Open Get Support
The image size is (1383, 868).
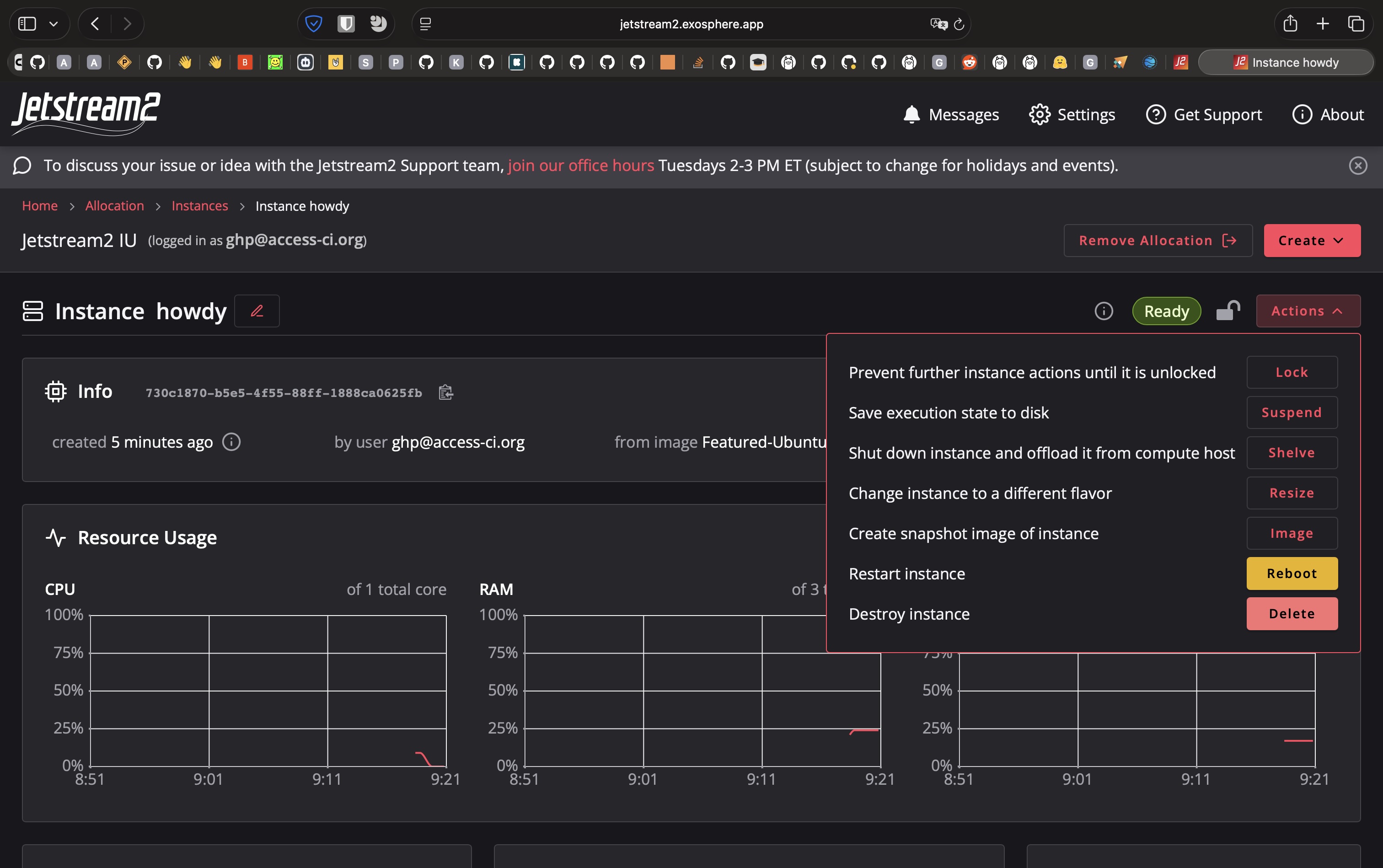pyautogui.click(x=1204, y=114)
